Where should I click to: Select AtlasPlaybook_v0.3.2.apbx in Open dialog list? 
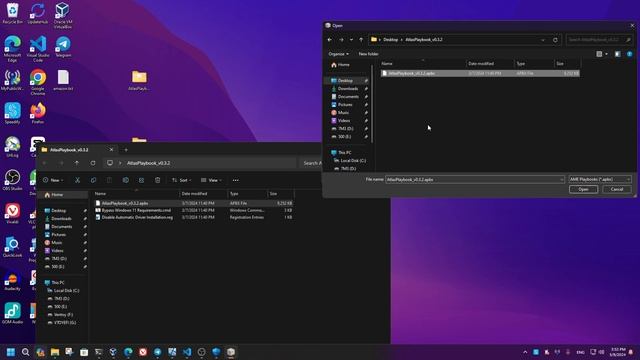480,73
